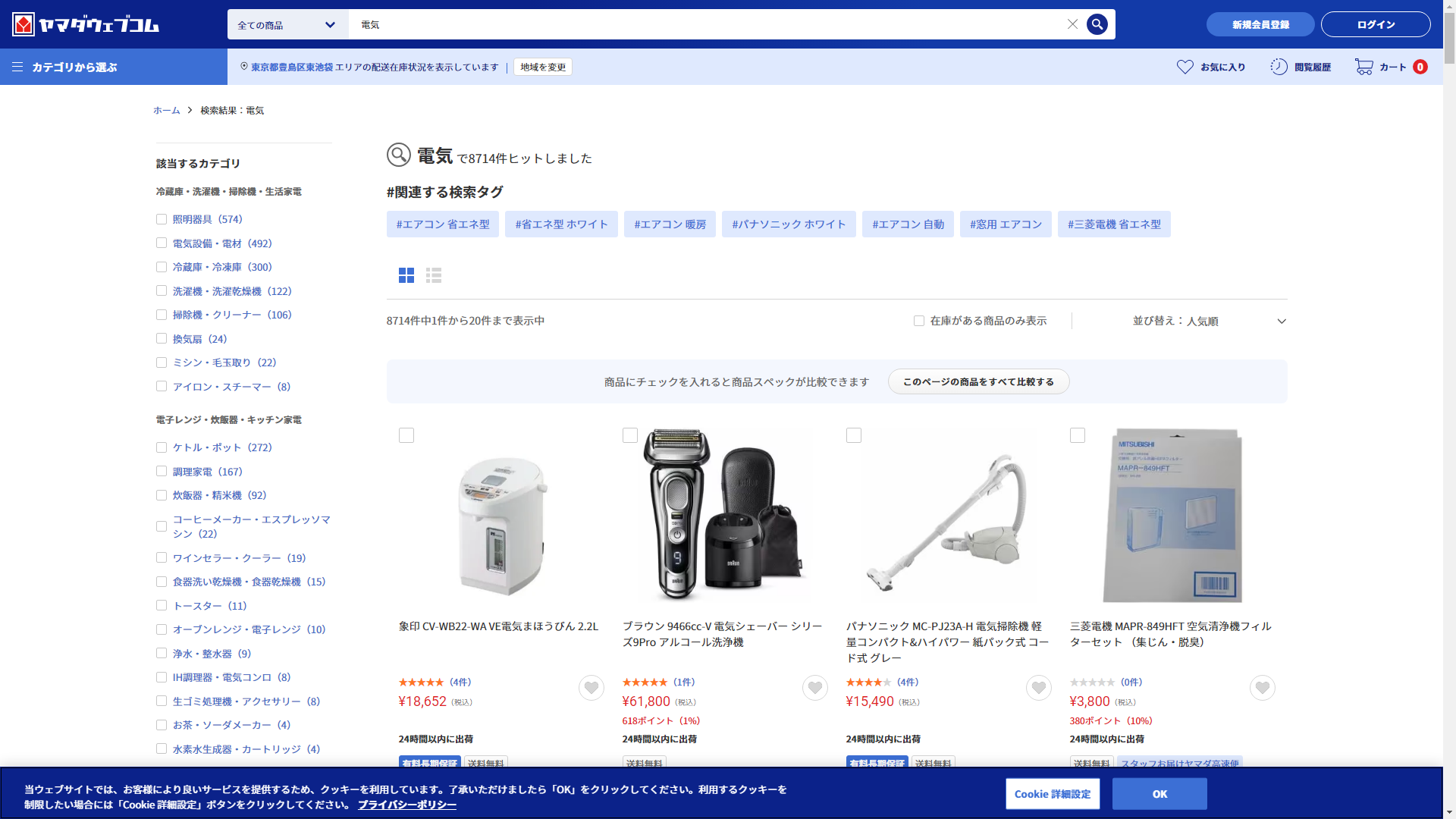Viewport: 1456px width, 819px height.
Task: Favorite the Braun shaver with heart icon
Action: coord(814,688)
